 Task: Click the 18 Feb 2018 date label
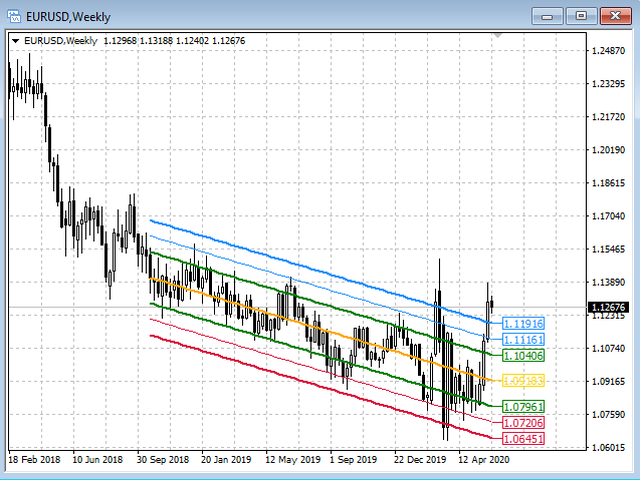pyautogui.click(x=33, y=460)
